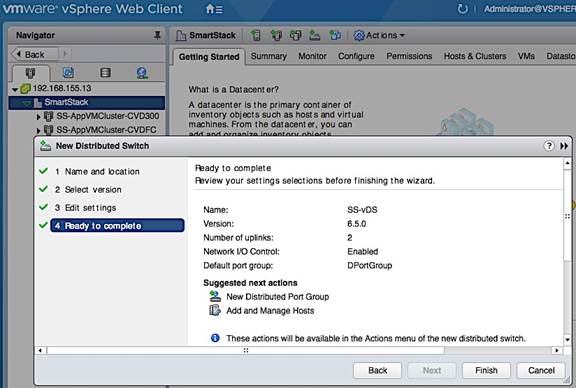Select 192.168.155.13 in the tree
The image size is (576, 388).
(x=62, y=88)
